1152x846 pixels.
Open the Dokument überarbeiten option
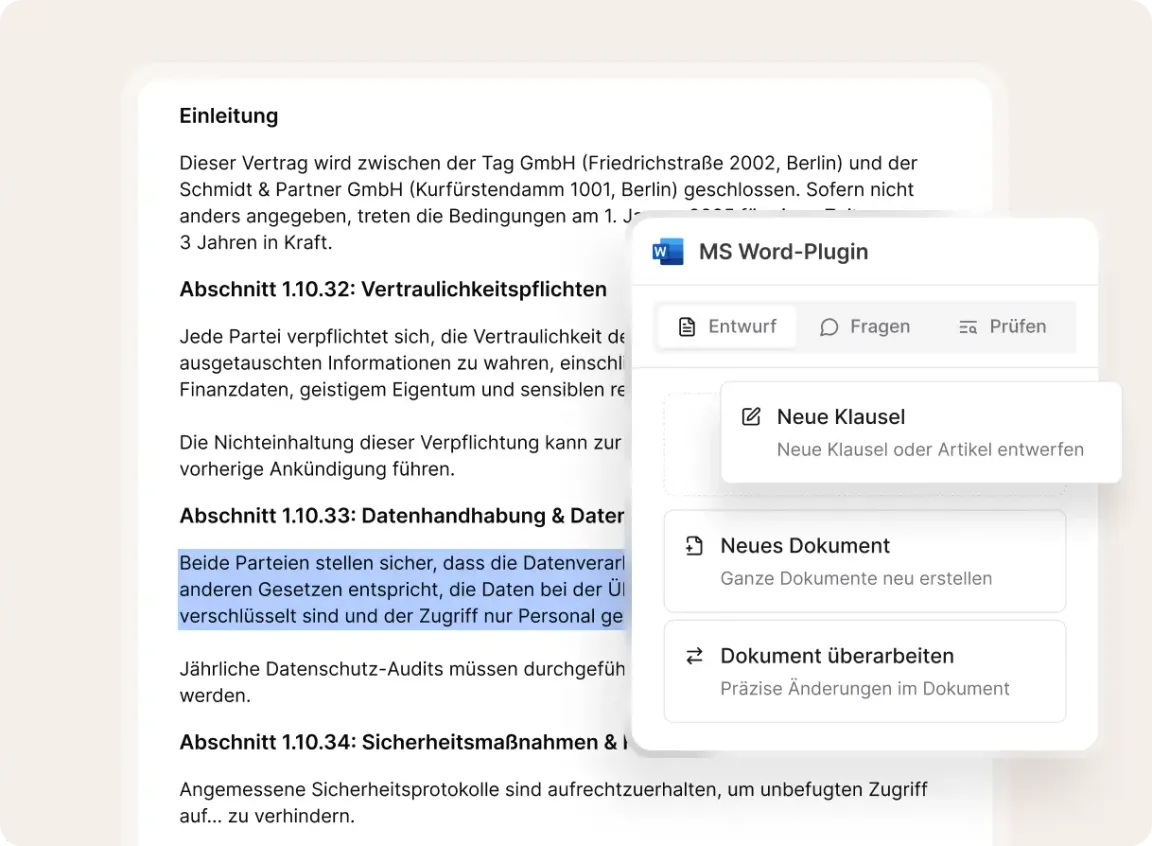[864, 671]
